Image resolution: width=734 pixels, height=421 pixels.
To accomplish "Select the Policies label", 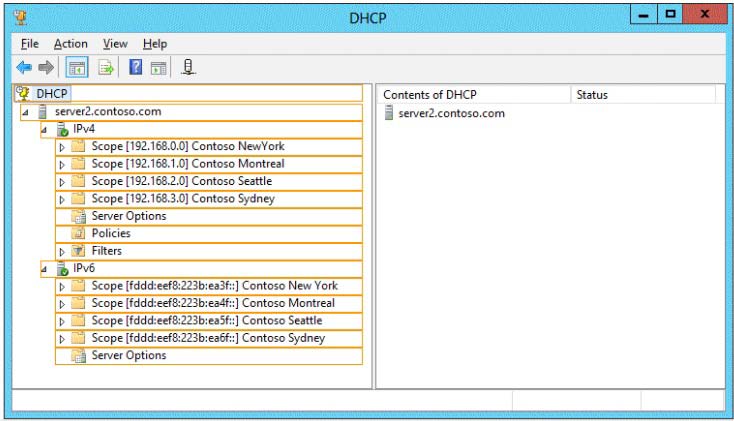I will click(x=111, y=233).
